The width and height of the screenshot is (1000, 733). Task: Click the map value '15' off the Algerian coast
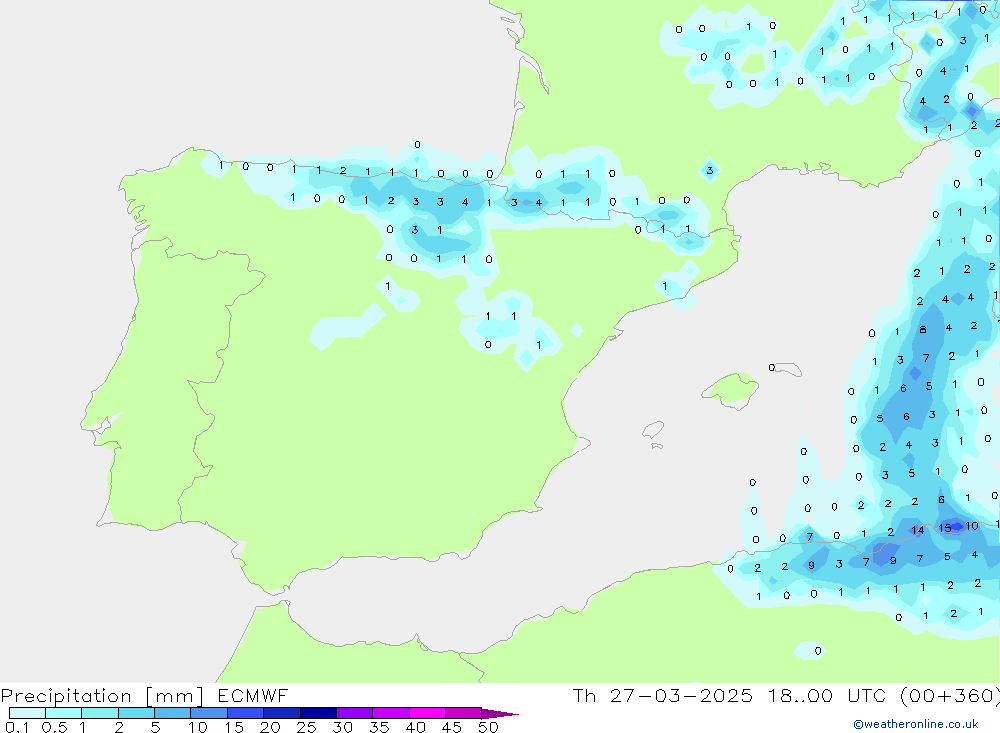[945, 528]
